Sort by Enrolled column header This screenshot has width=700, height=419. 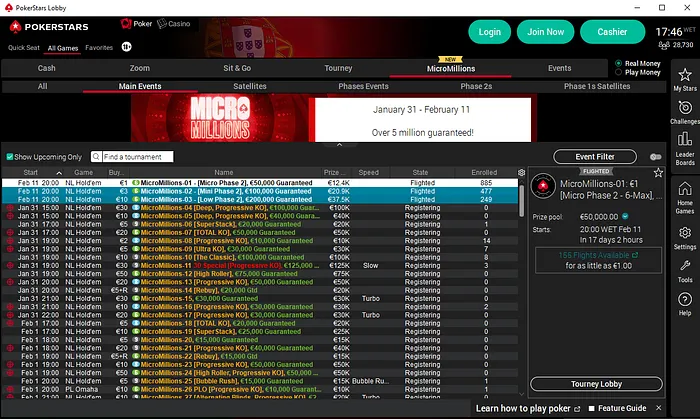click(484, 172)
